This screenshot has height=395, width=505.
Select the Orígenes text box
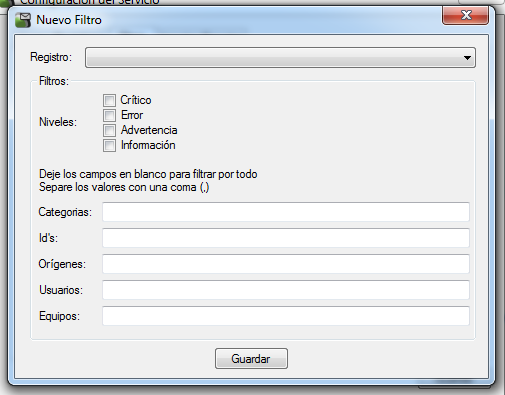click(x=286, y=264)
